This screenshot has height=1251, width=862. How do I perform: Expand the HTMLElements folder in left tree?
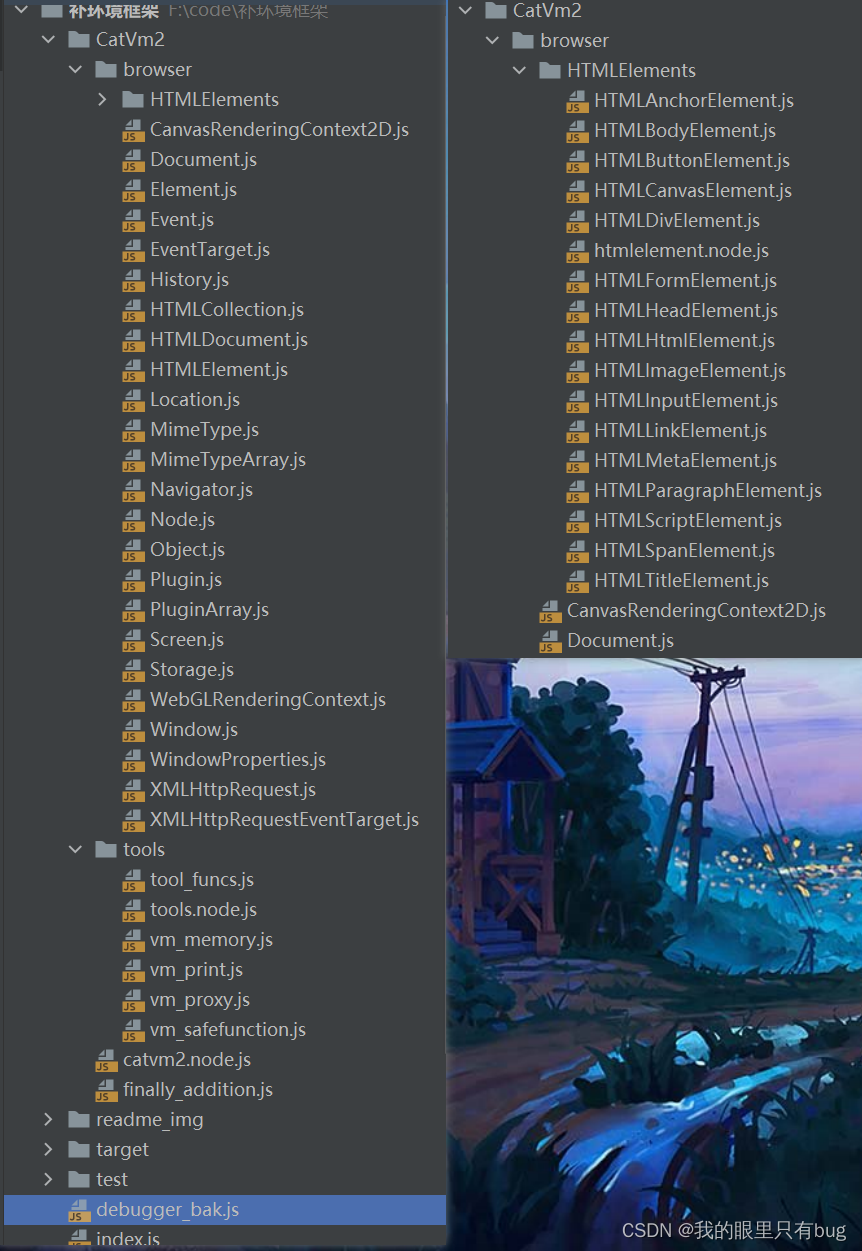103,100
